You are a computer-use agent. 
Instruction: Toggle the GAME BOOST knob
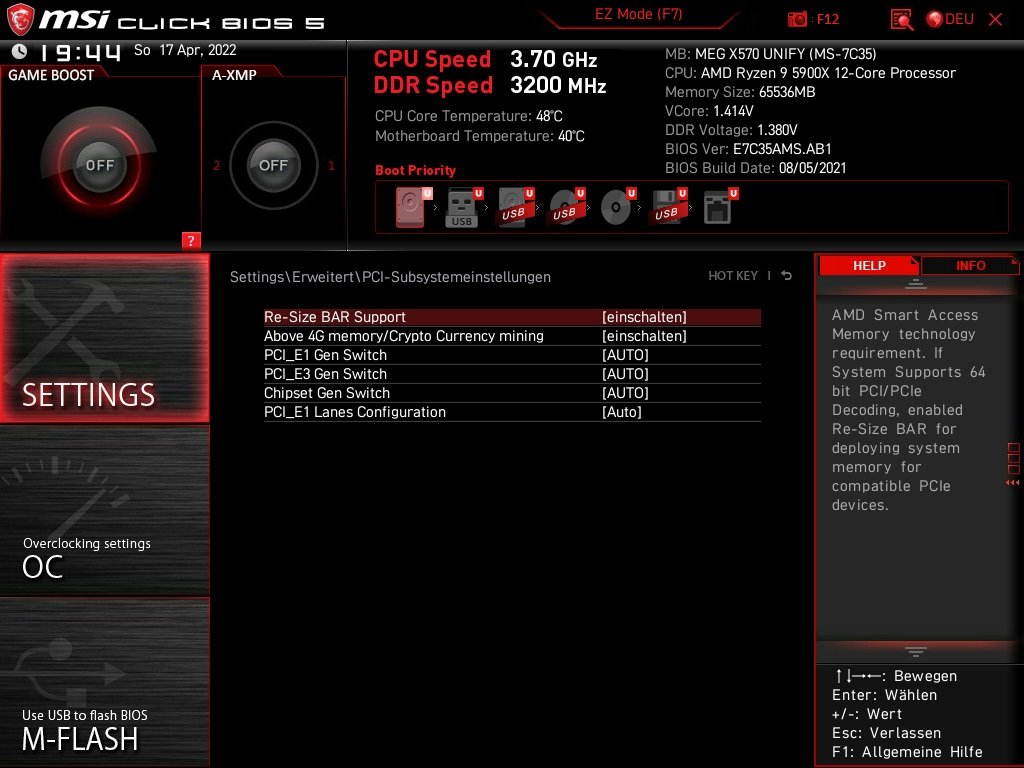coord(99,165)
